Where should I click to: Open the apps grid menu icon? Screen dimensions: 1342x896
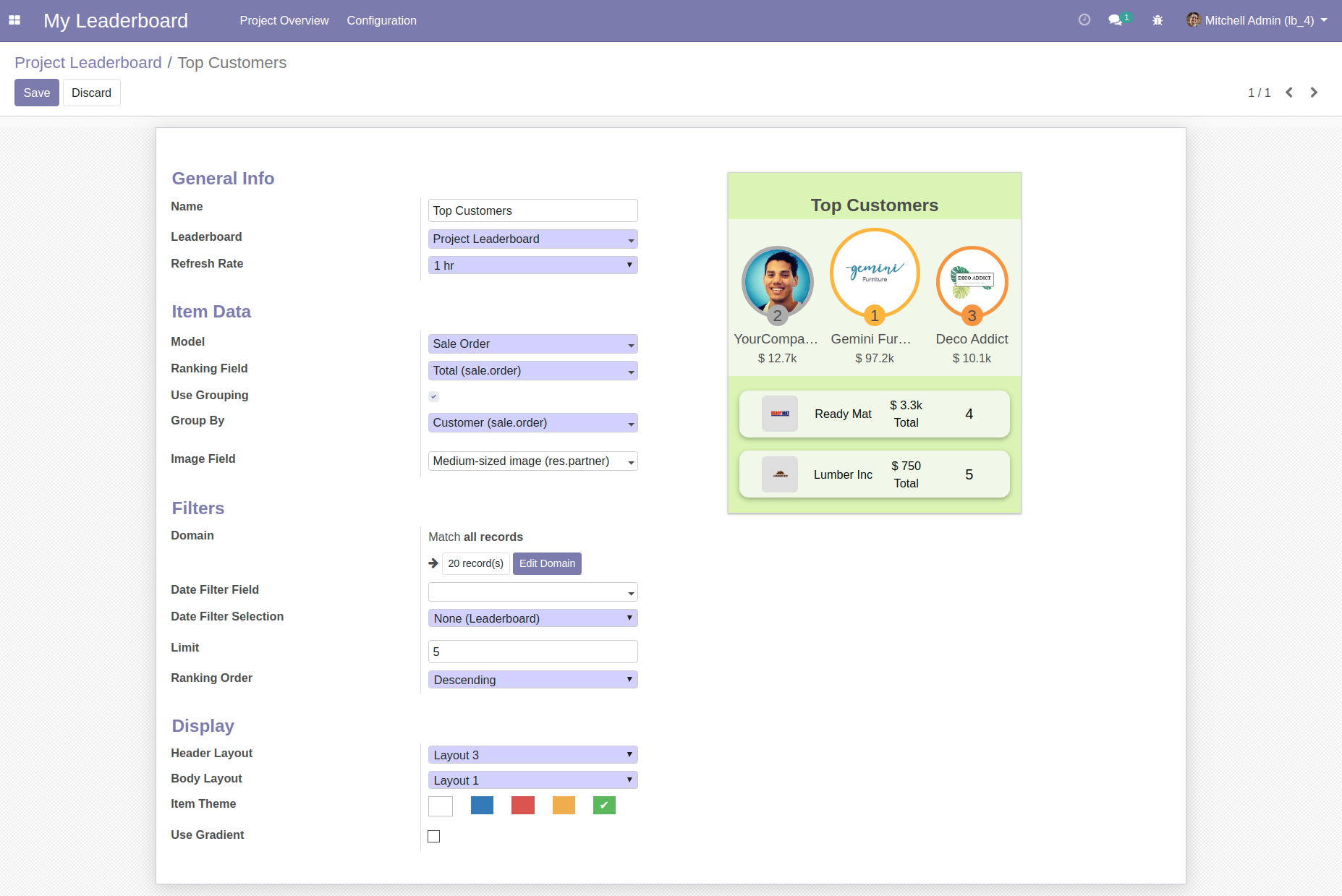(14, 20)
